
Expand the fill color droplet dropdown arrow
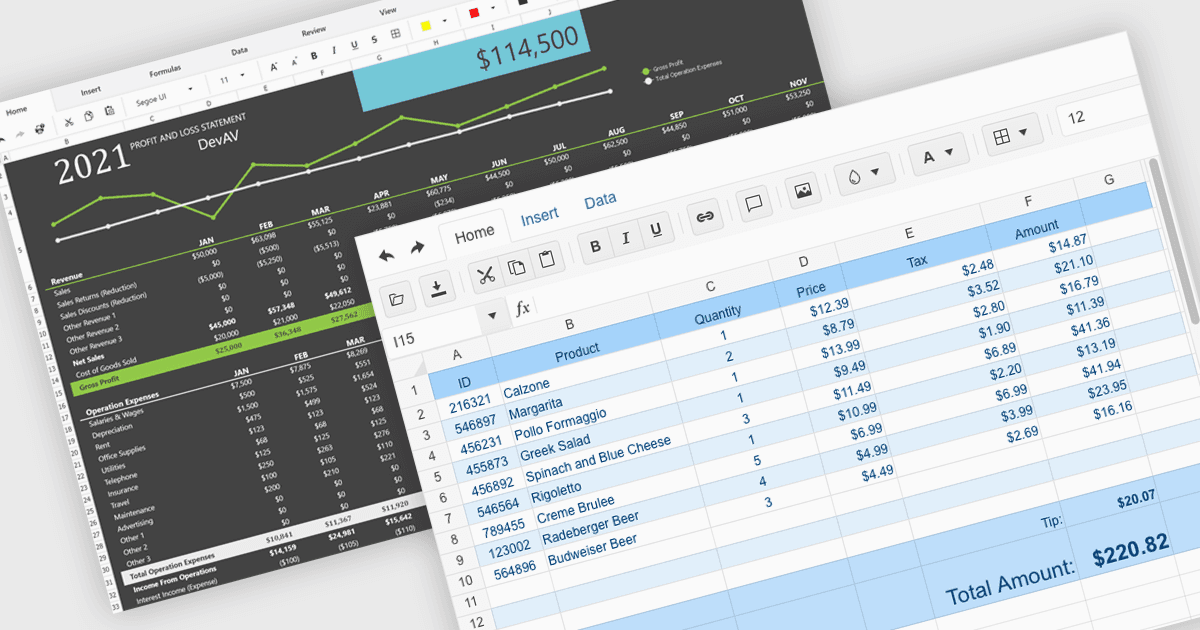[876, 170]
